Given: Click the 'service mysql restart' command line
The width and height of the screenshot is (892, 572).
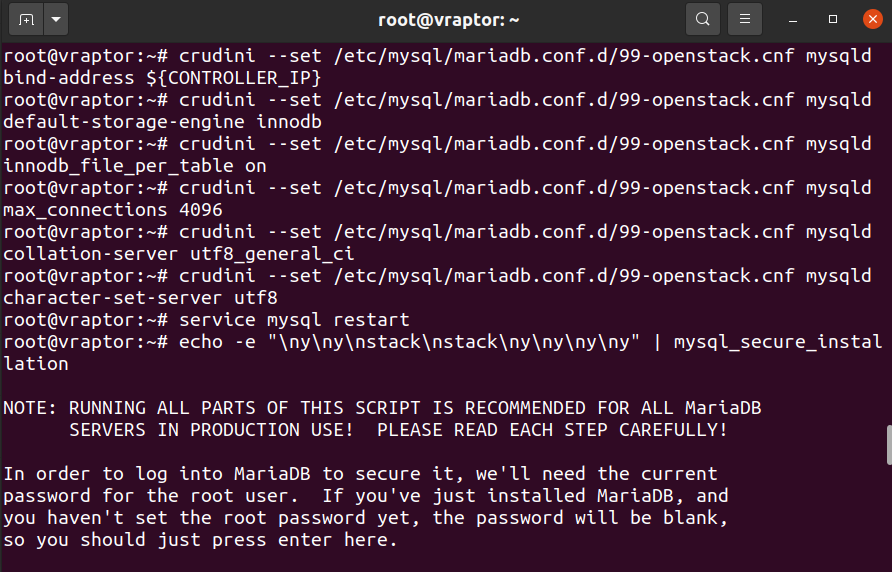Looking at the screenshot, I should (207, 320).
